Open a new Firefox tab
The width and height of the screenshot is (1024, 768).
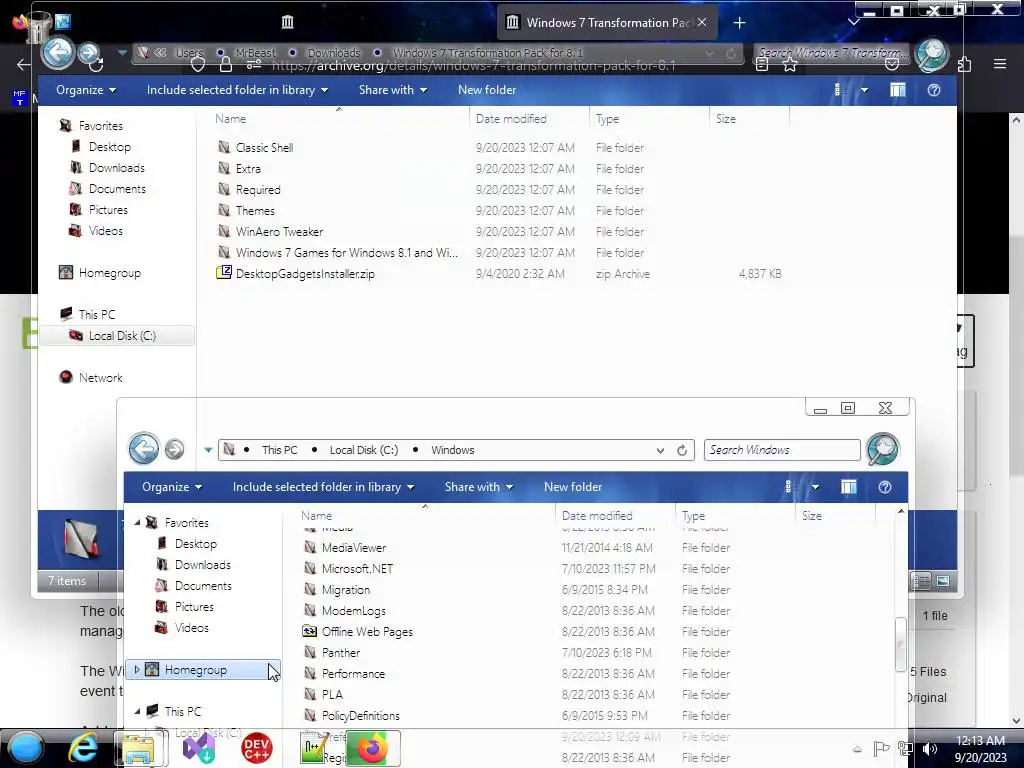click(x=739, y=23)
